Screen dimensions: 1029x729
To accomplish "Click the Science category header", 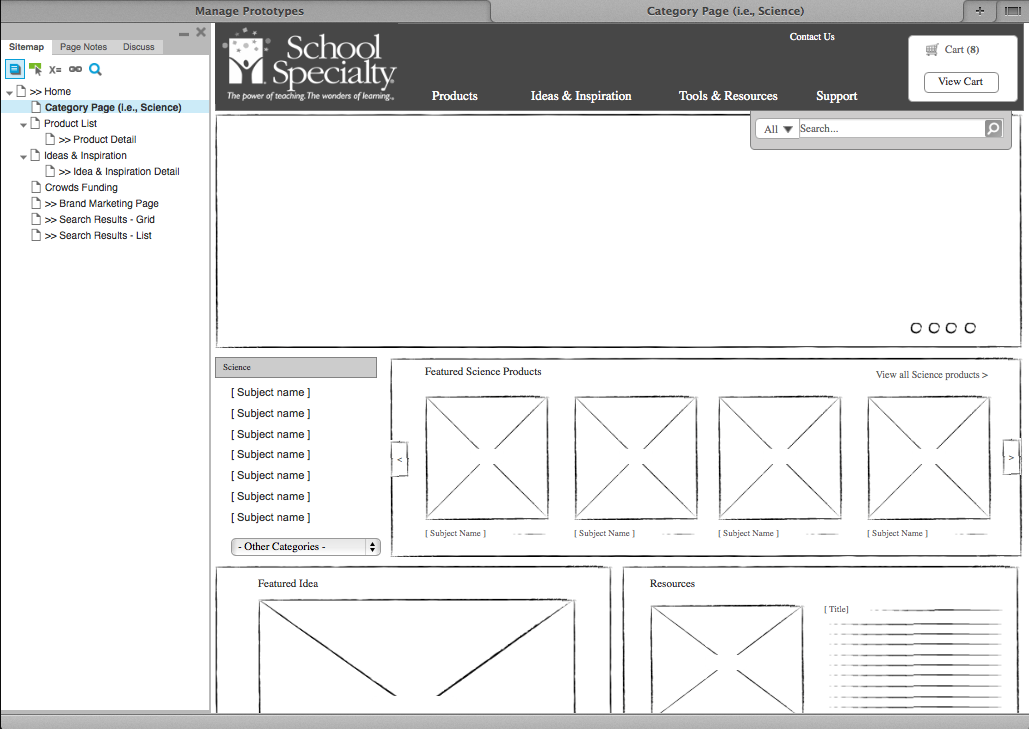I will [296, 367].
